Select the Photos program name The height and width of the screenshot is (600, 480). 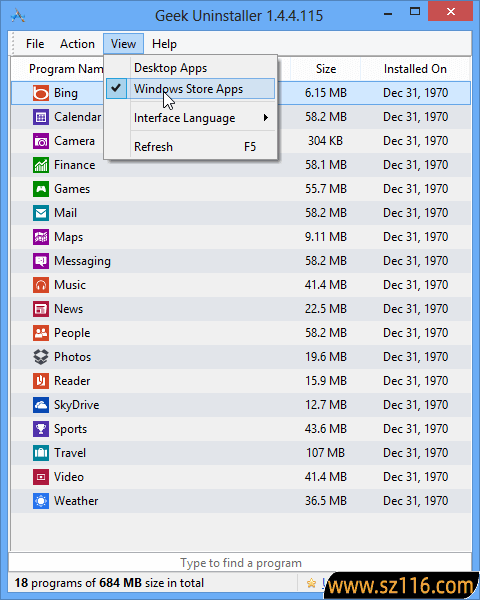pyautogui.click(x=73, y=357)
